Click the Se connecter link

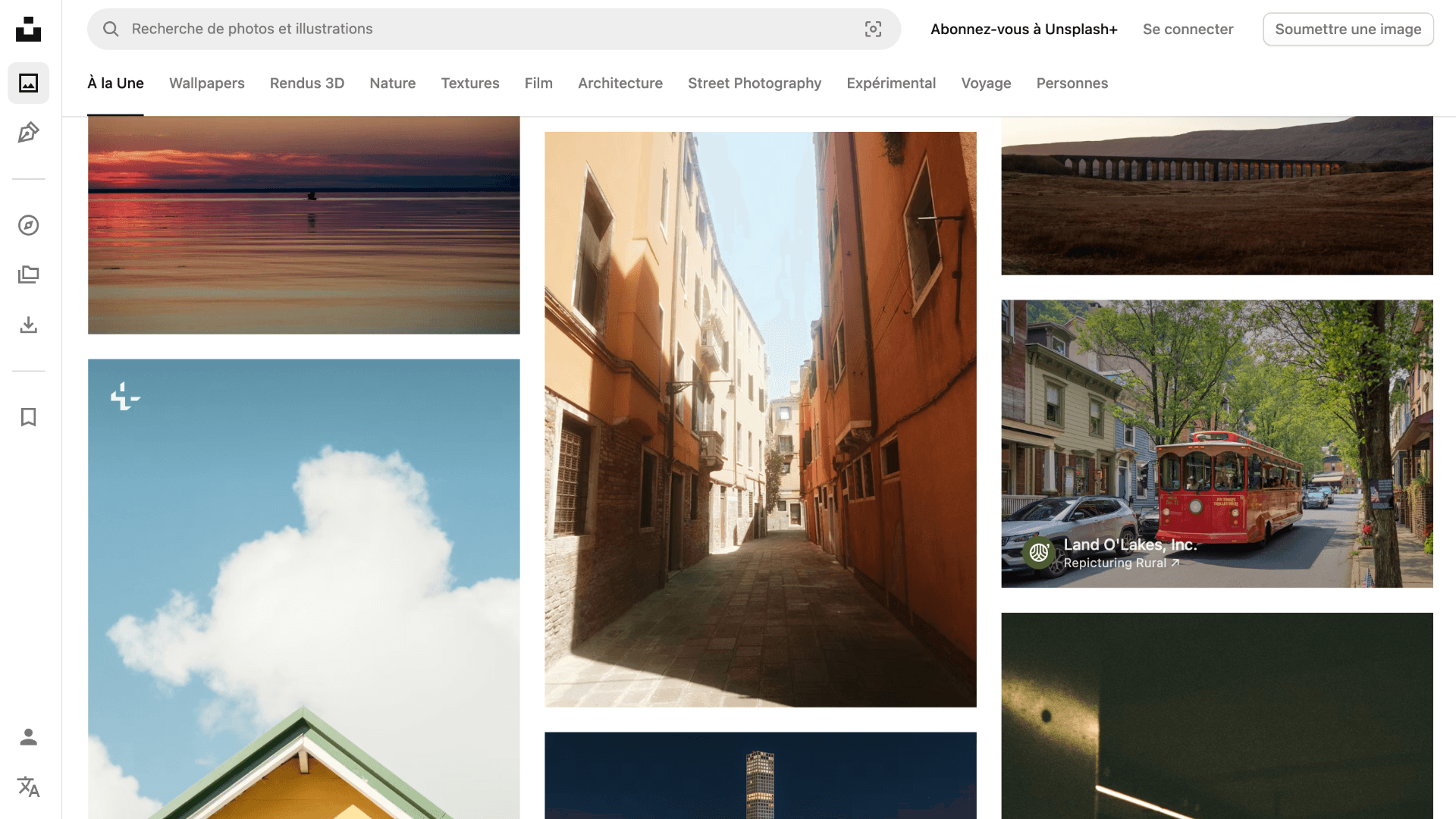point(1188,29)
